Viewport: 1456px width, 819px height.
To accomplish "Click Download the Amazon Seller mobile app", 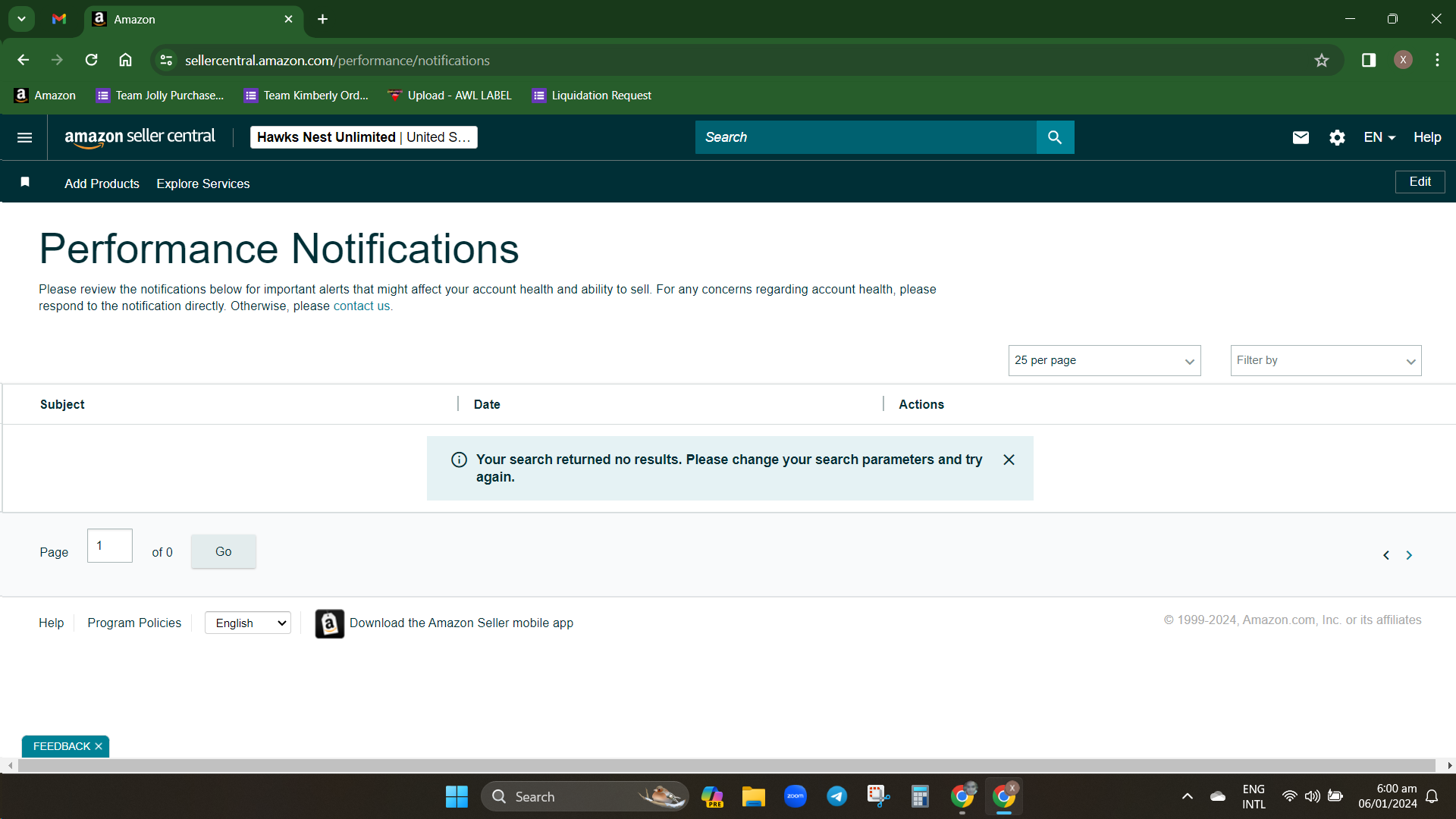I will pyautogui.click(x=461, y=623).
